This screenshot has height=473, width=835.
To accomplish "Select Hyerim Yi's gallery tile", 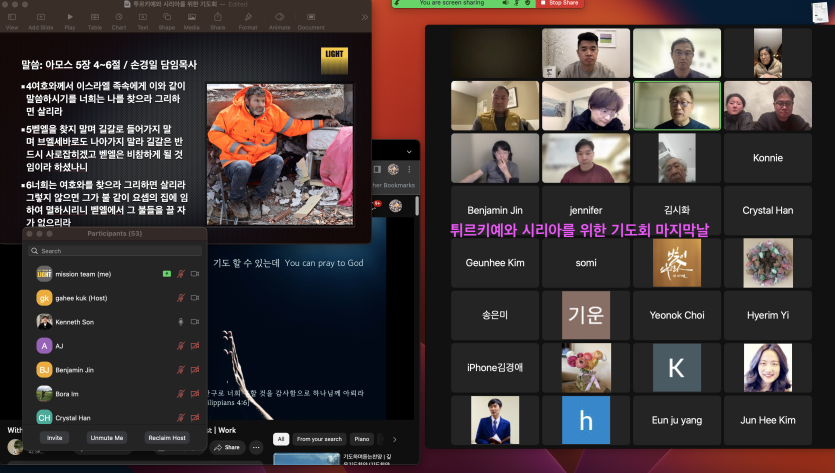I will click(x=767, y=315).
